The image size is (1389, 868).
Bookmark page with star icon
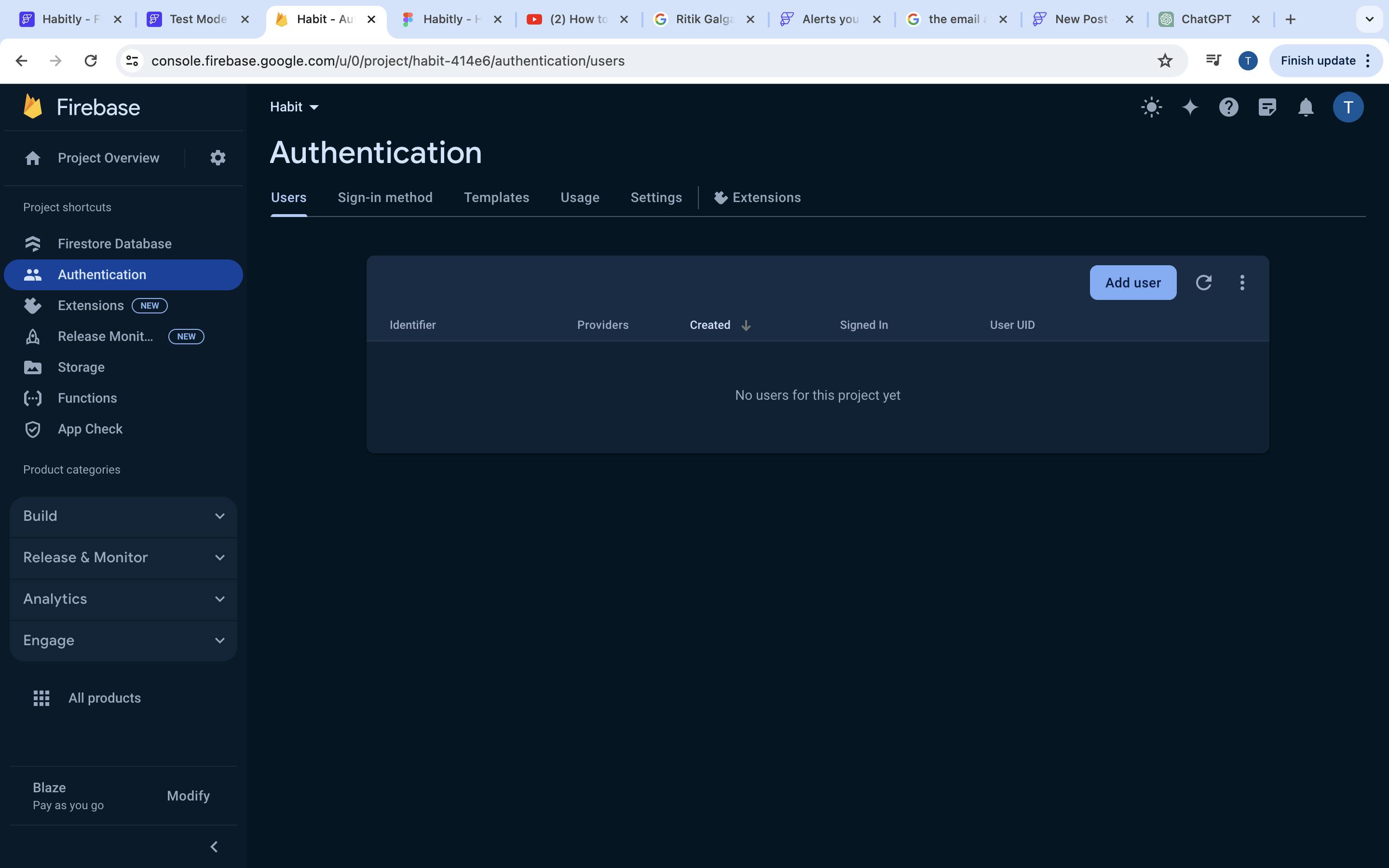click(x=1165, y=61)
